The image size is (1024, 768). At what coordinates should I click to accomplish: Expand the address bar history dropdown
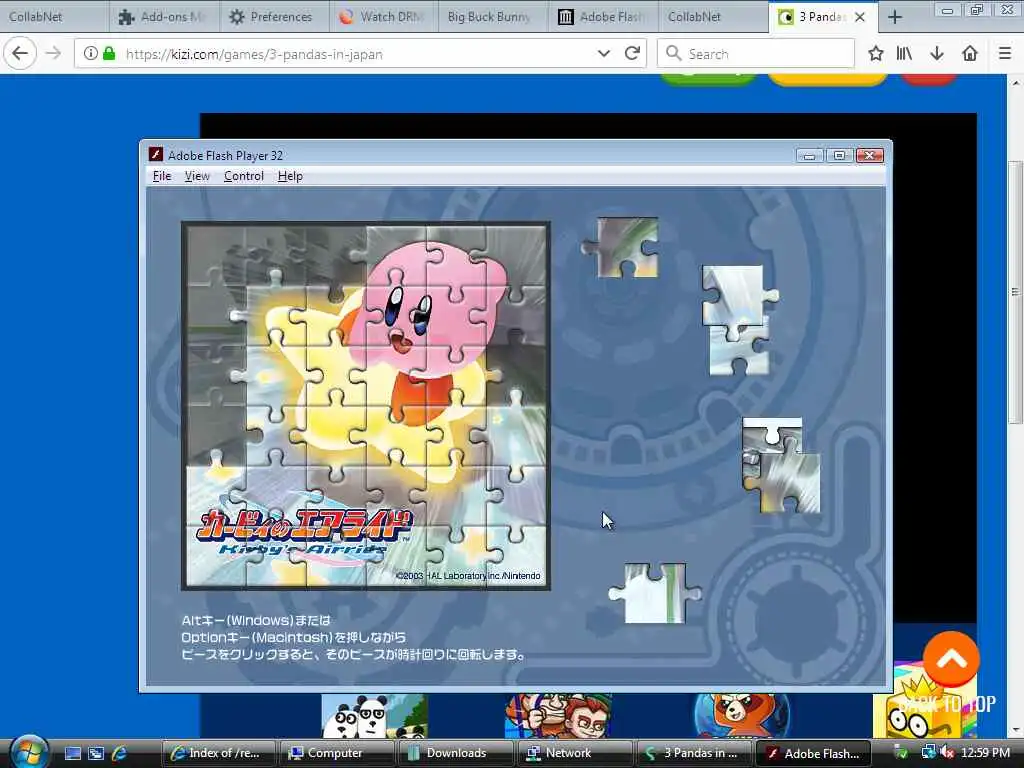coord(603,54)
